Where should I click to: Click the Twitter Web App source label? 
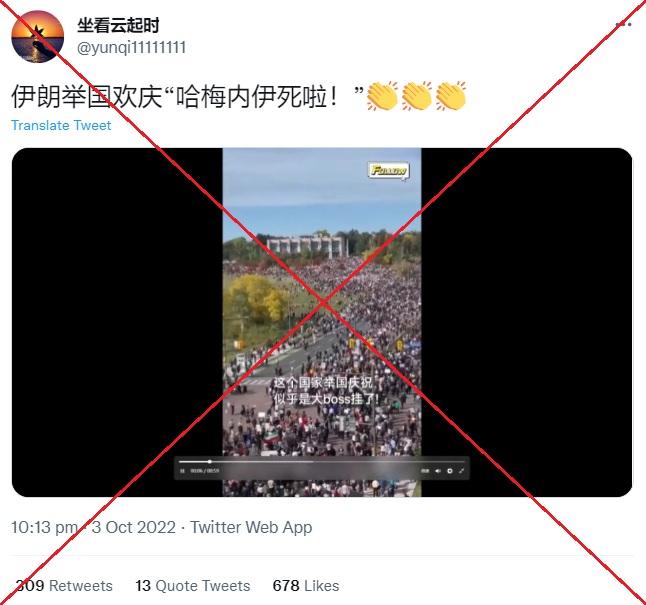251,527
